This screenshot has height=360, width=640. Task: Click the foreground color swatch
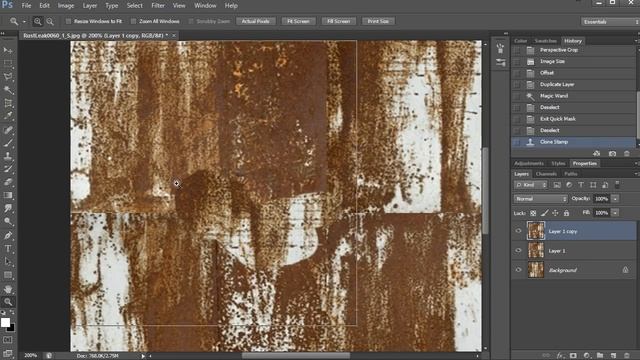(x=5, y=322)
